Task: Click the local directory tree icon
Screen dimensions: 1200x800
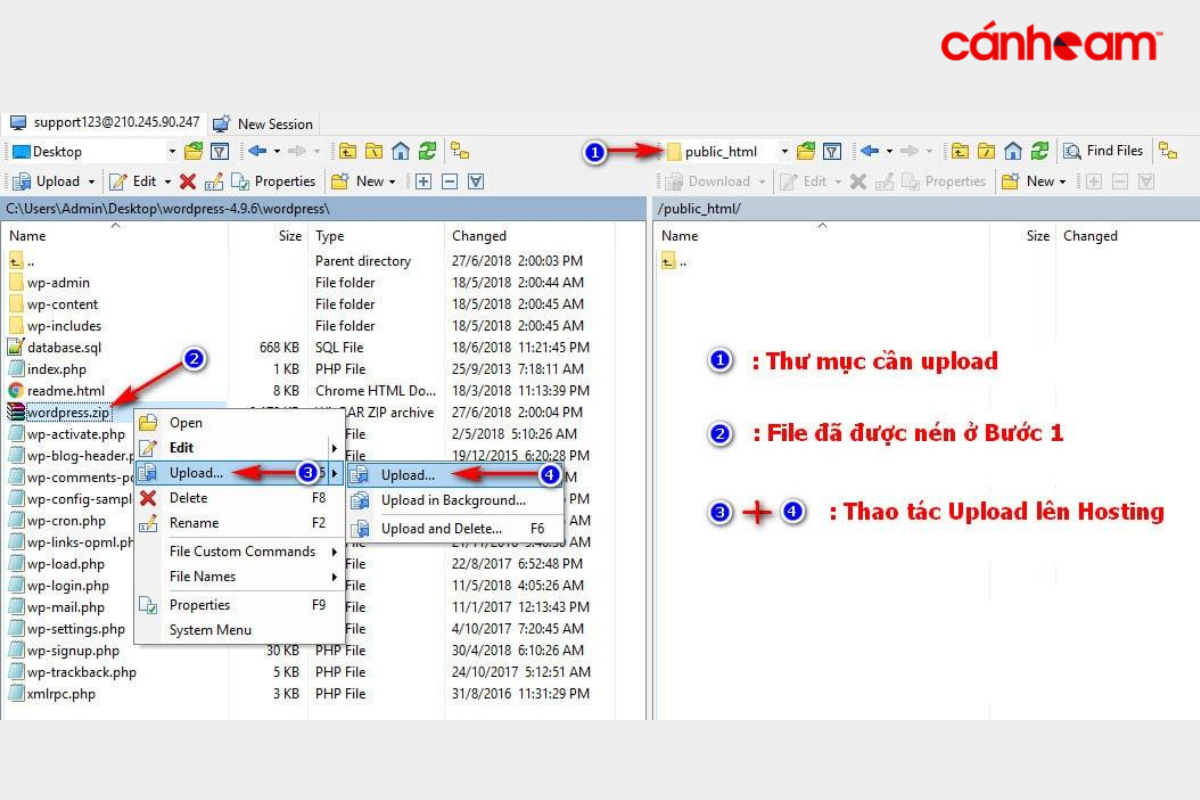Action: click(x=459, y=151)
